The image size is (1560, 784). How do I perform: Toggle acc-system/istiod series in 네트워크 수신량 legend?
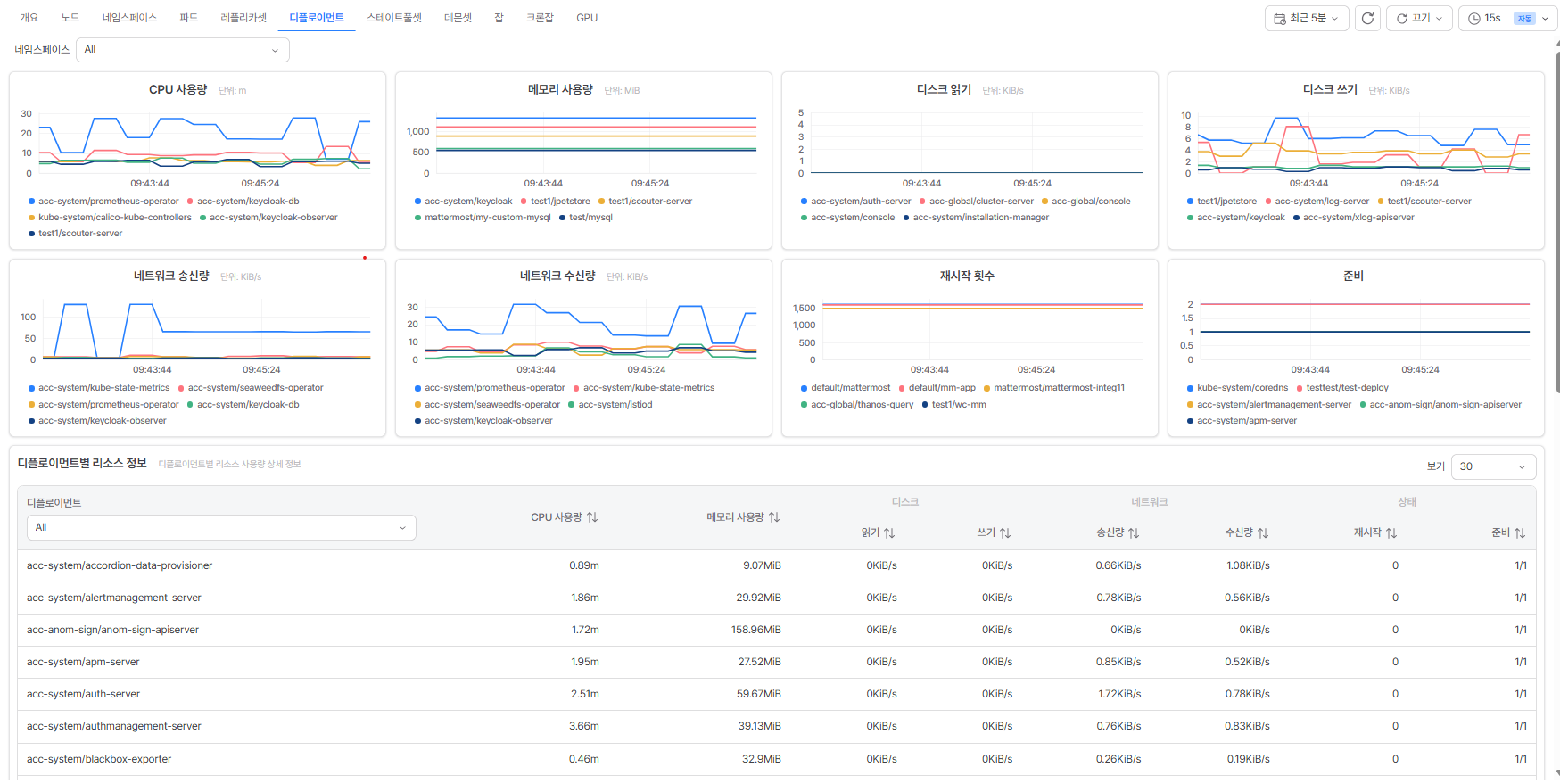[611, 405]
